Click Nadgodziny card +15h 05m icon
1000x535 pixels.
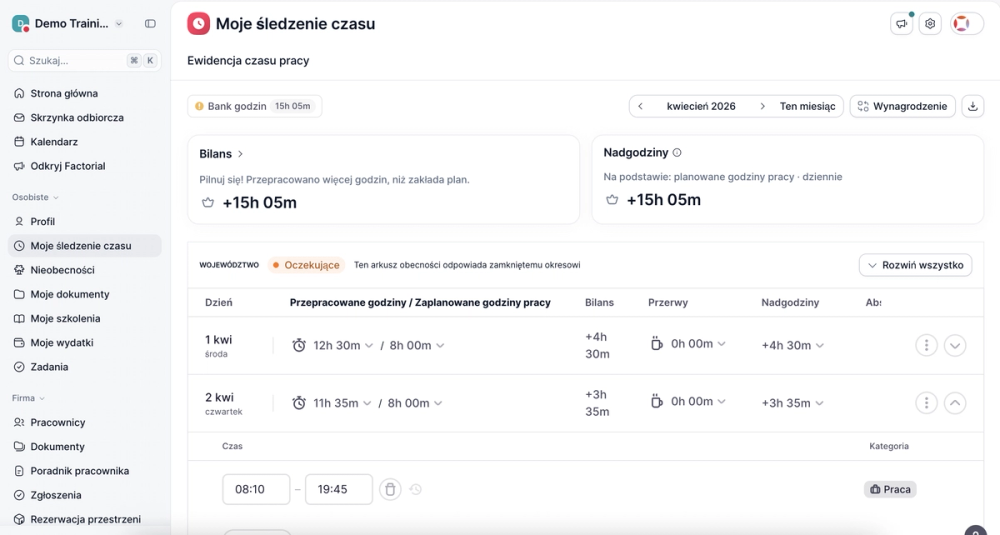612,200
